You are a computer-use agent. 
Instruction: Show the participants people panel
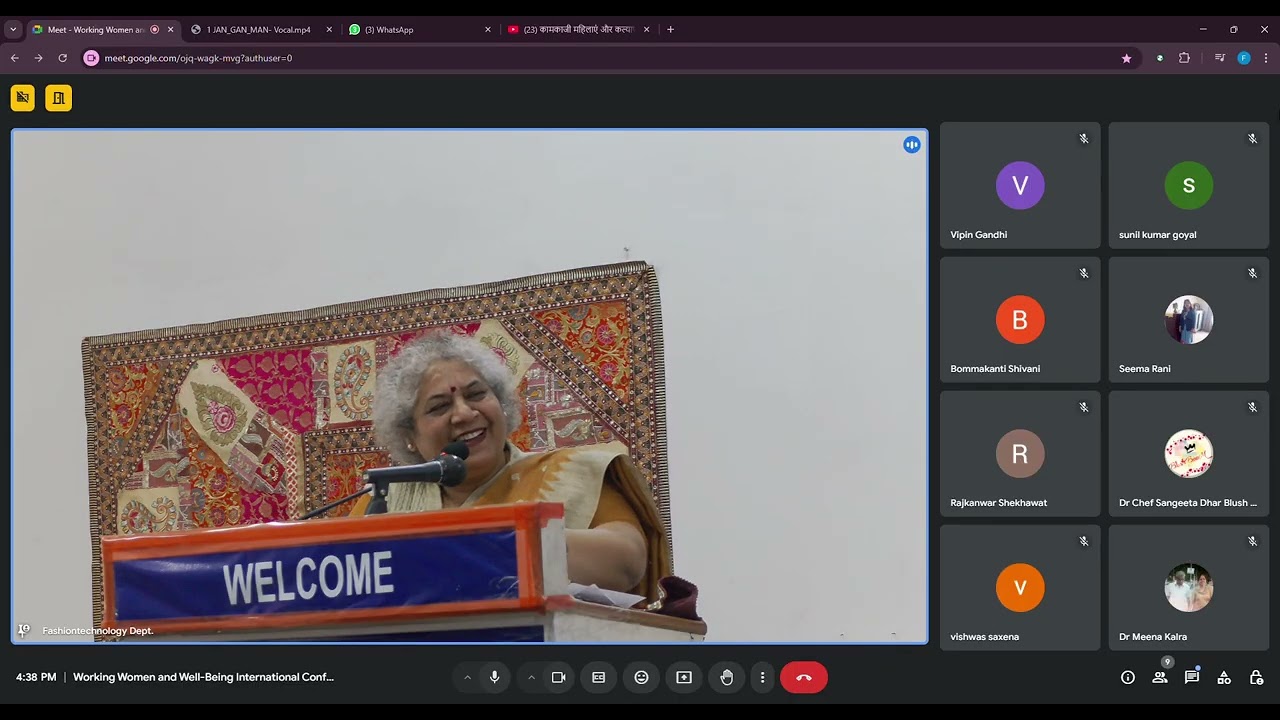click(x=1160, y=677)
